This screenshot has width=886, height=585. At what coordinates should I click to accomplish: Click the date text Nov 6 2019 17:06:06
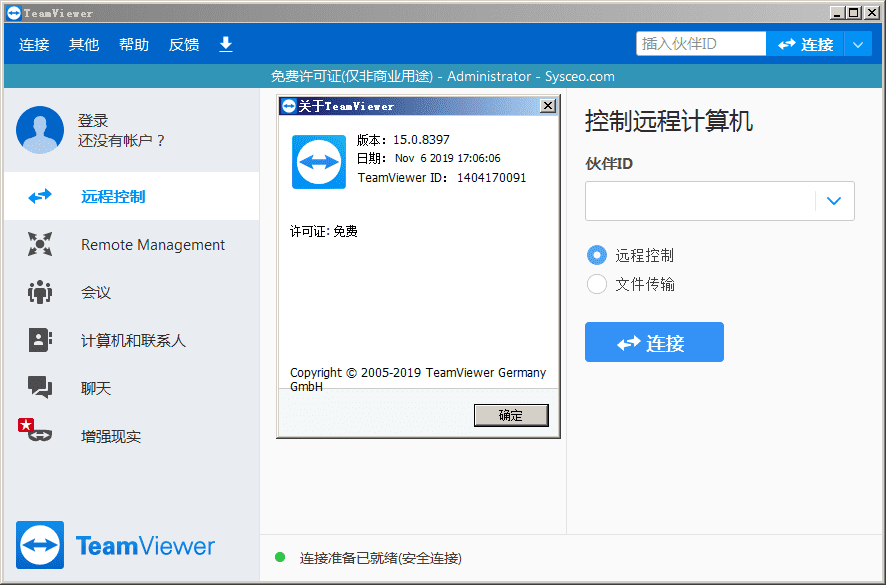[448, 158]
